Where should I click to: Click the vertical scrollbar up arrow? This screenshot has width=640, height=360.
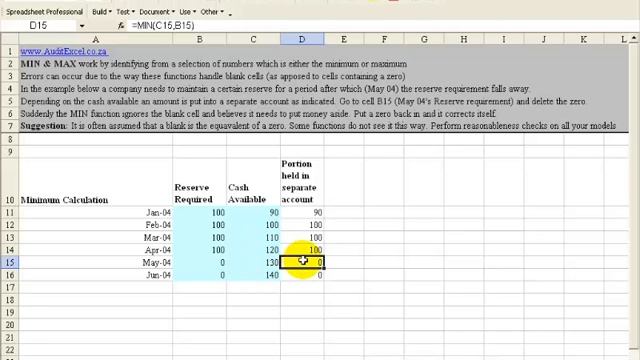(x=634, y=39)
